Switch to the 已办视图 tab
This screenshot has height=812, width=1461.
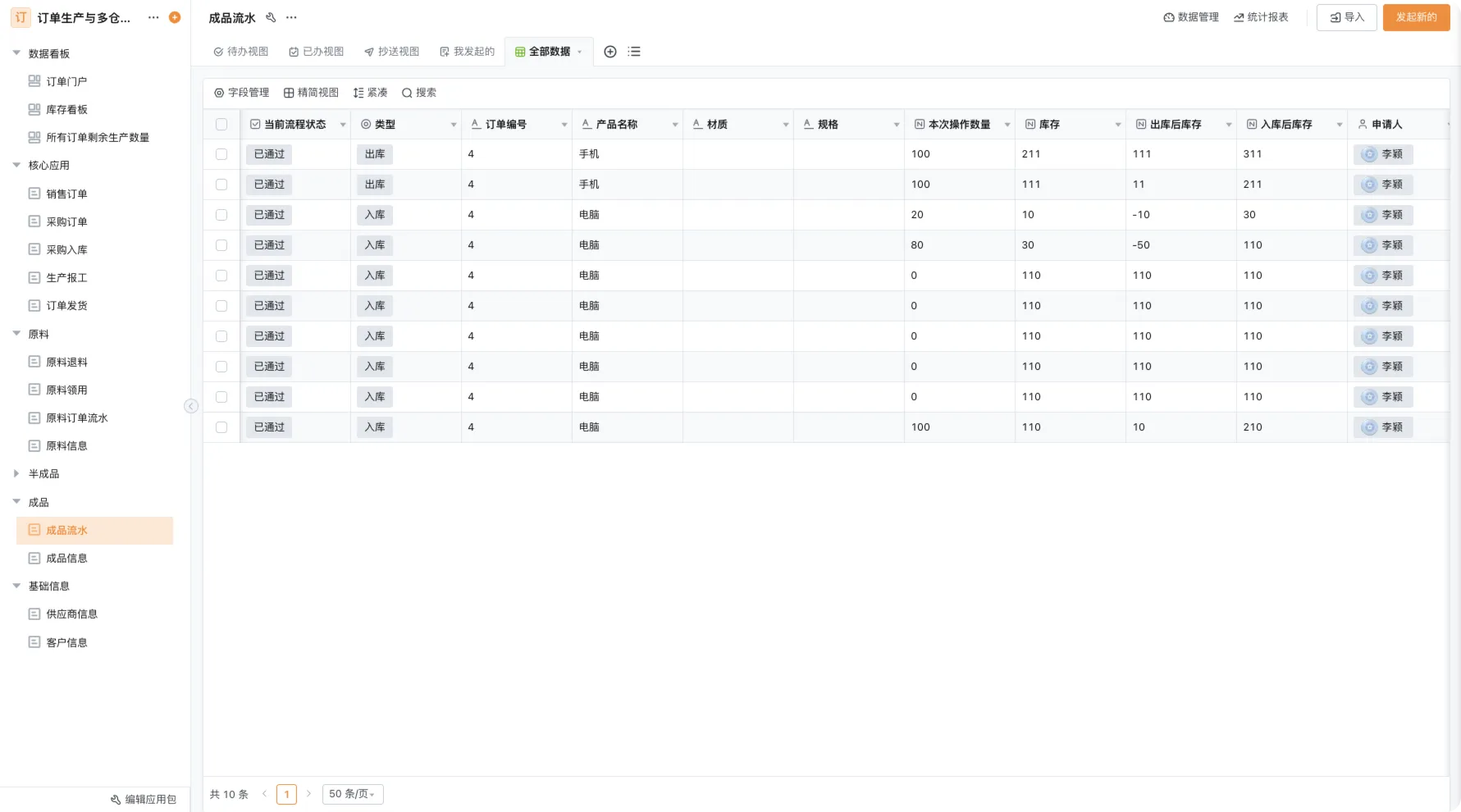coord(317,52)
